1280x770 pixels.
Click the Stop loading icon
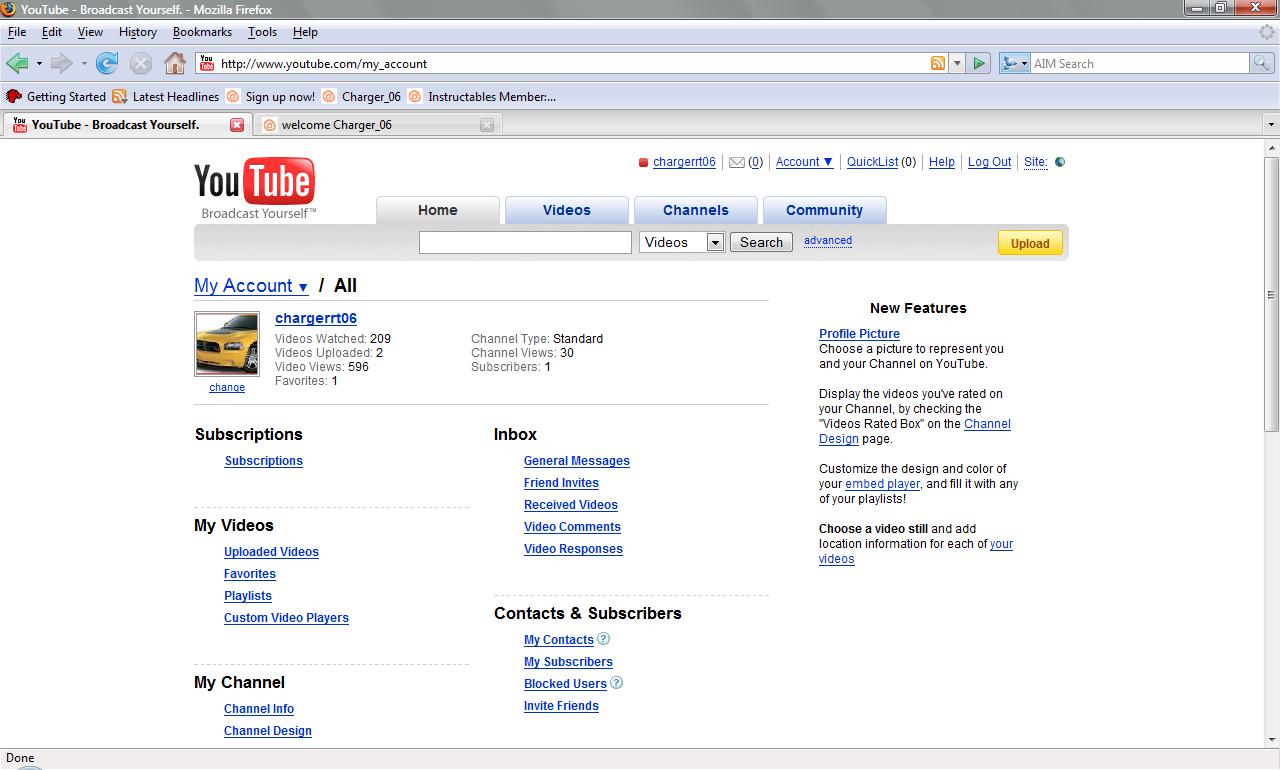click(x=141, y=63)
